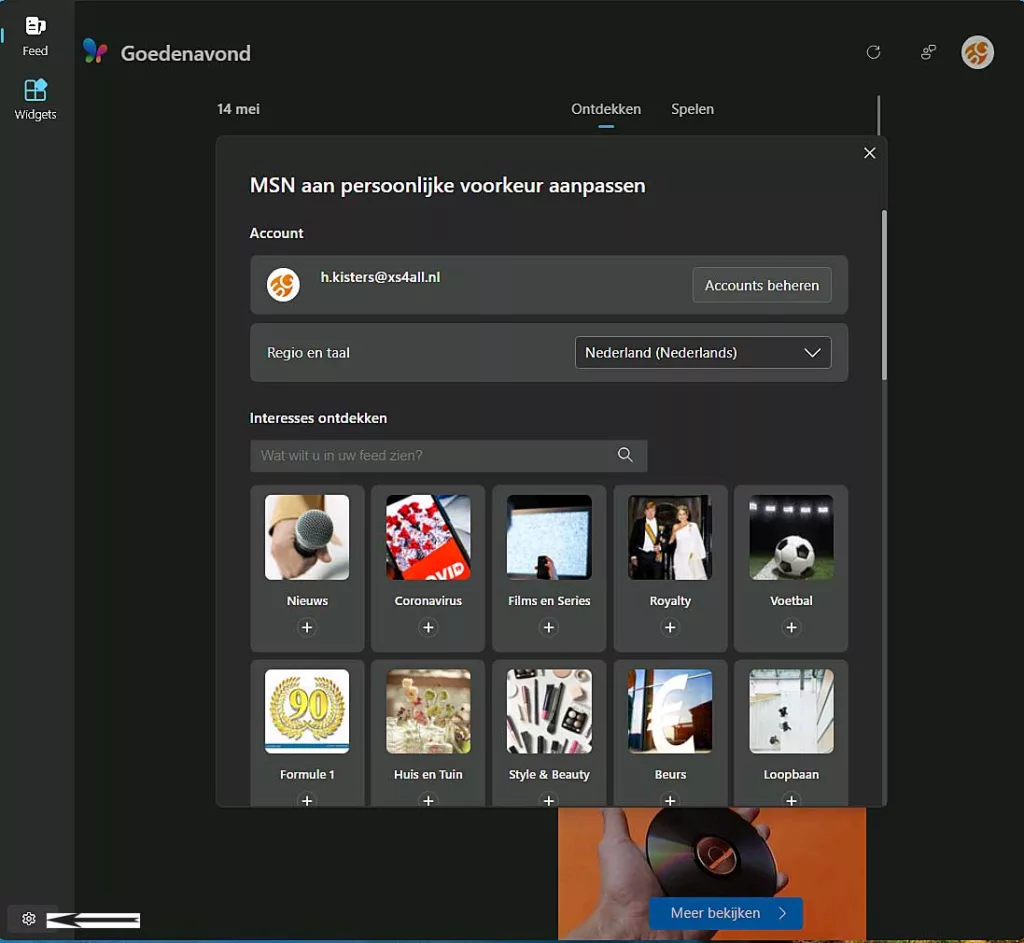Switch to the Ontdekken tab
Image resolution: width=1024 pixels, height=943 pixels.
[x=606, y=109]
